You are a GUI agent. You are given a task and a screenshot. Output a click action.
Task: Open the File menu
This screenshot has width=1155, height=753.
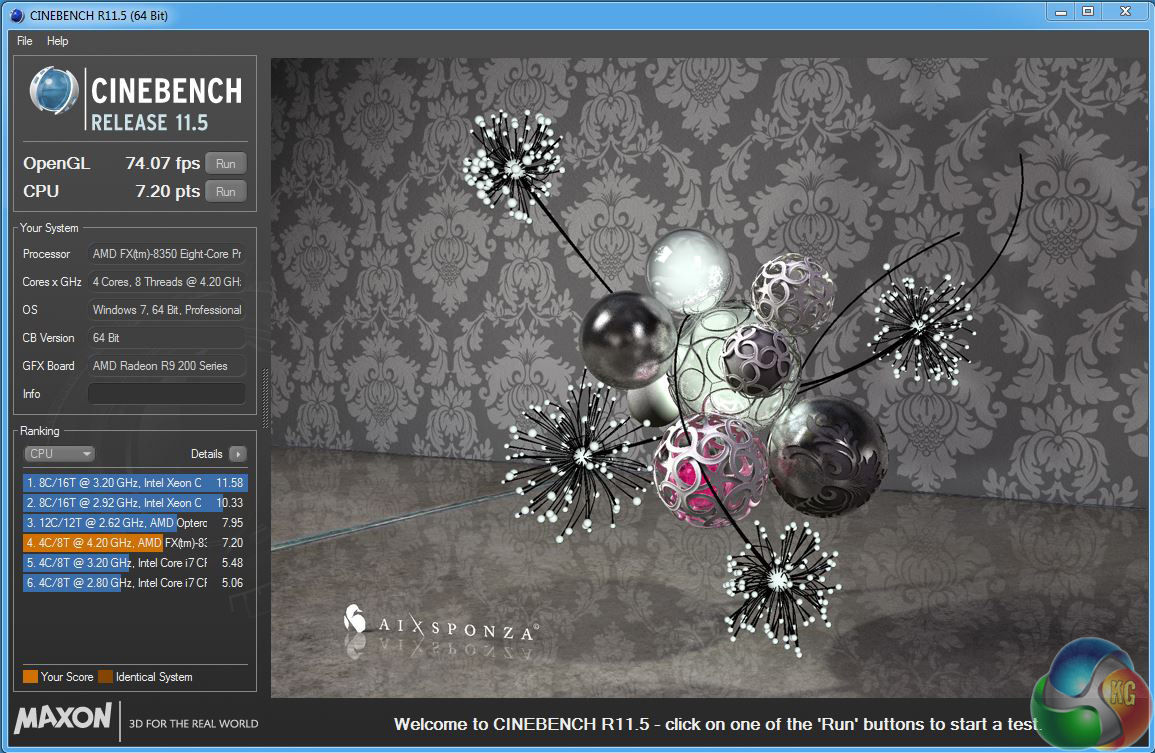[25, 41]
